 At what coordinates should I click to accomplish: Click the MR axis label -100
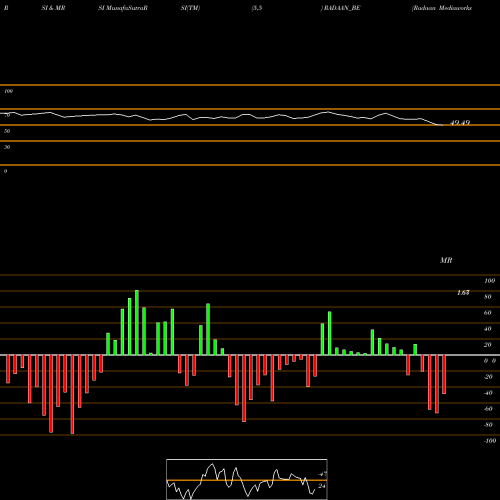coord(490,441)
